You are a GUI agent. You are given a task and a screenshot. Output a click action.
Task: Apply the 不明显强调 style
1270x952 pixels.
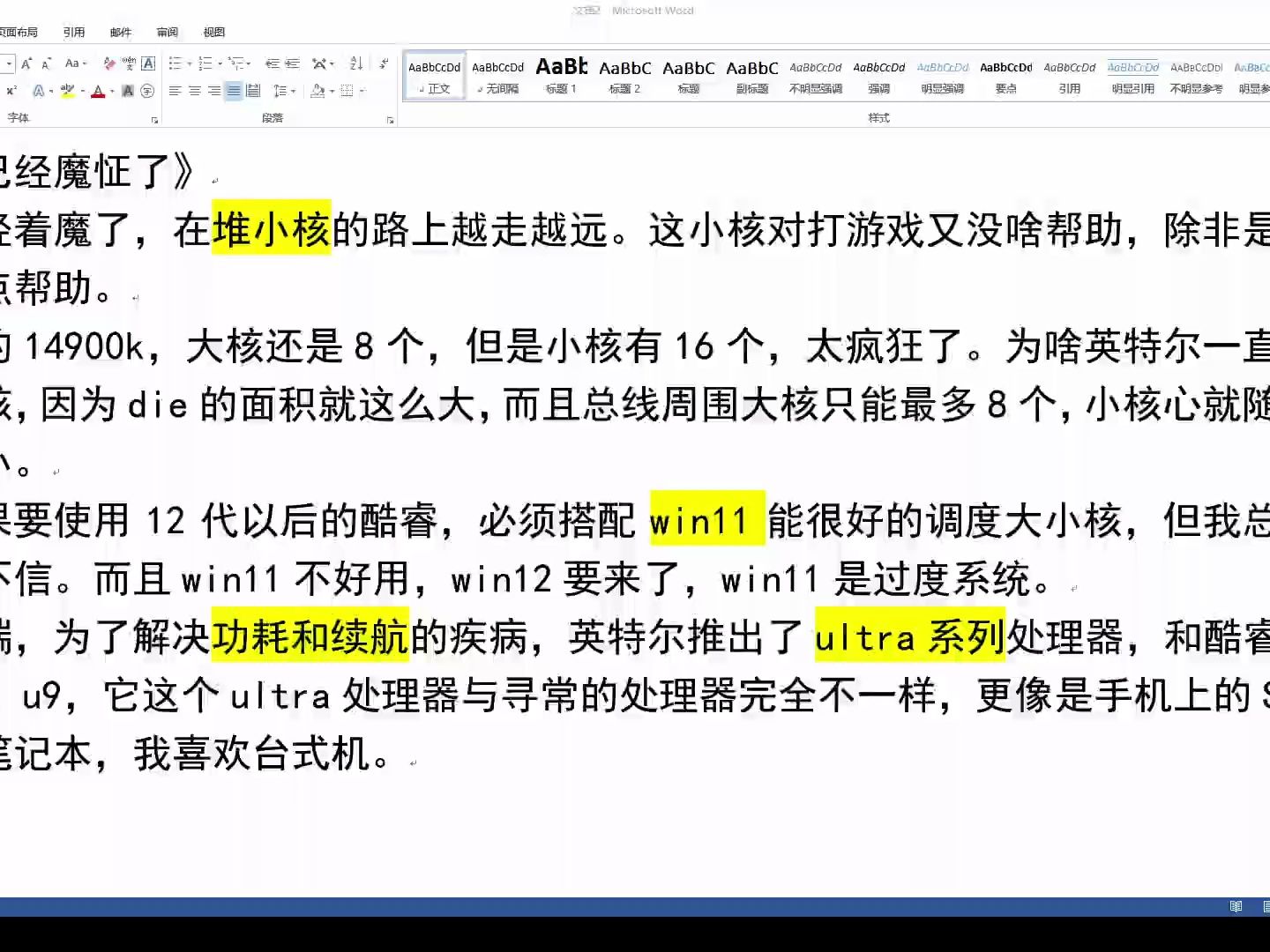tap(816, 76)
